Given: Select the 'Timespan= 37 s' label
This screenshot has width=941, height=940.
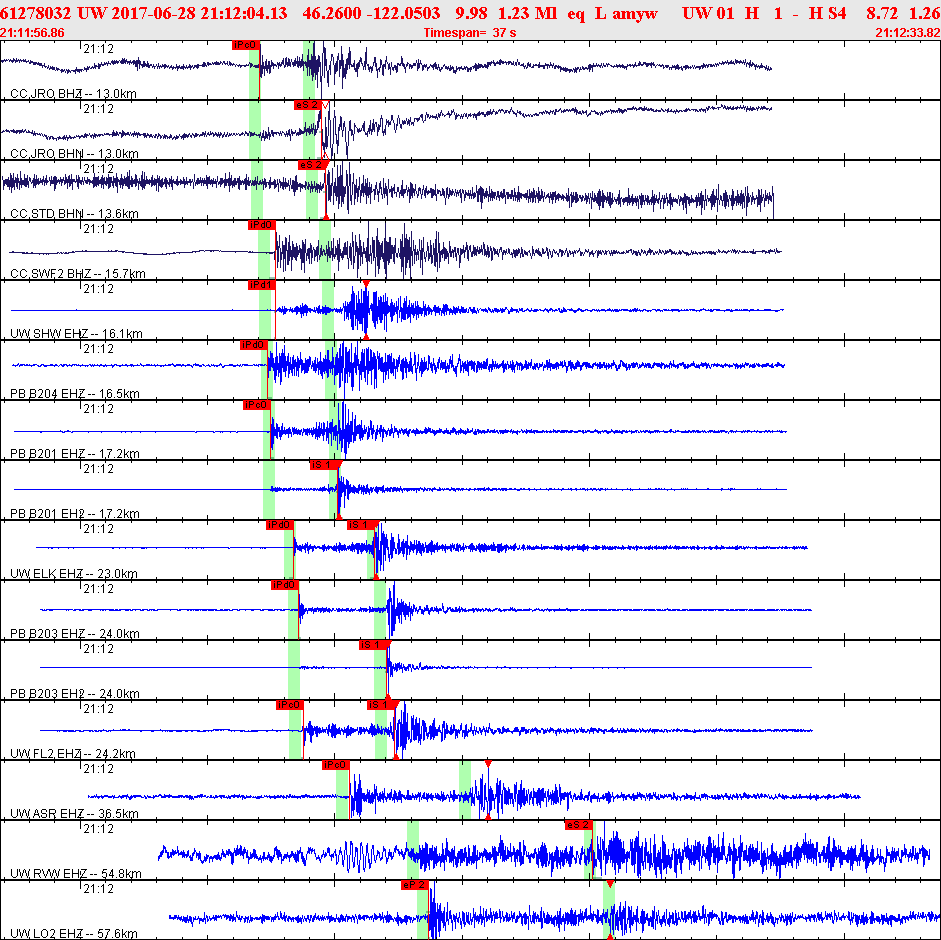Looking at the screenshot, I should coord(470,33).
